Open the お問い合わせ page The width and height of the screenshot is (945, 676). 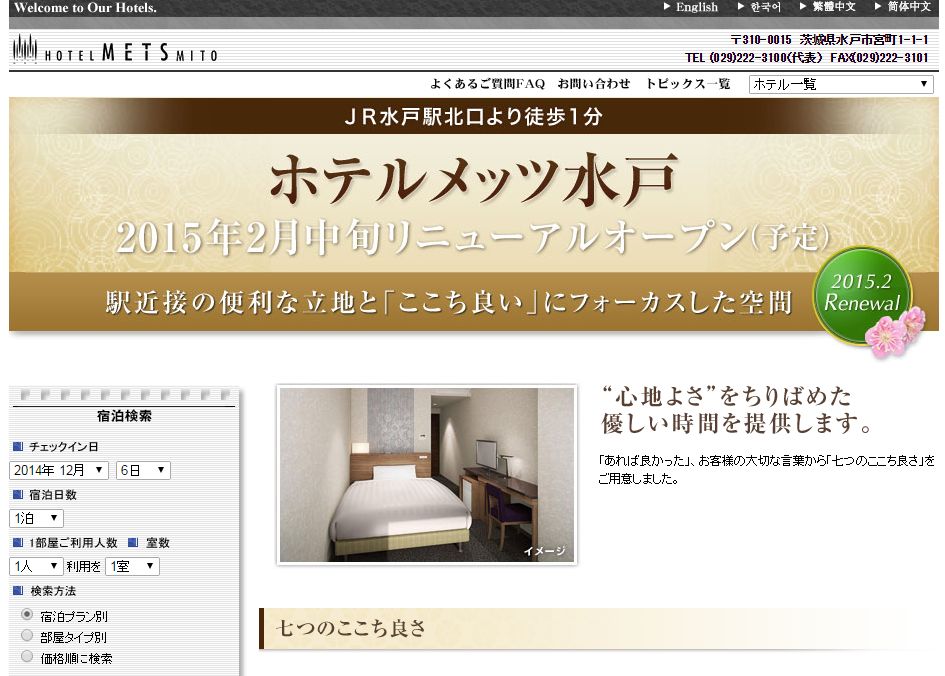tap(594, 84)
